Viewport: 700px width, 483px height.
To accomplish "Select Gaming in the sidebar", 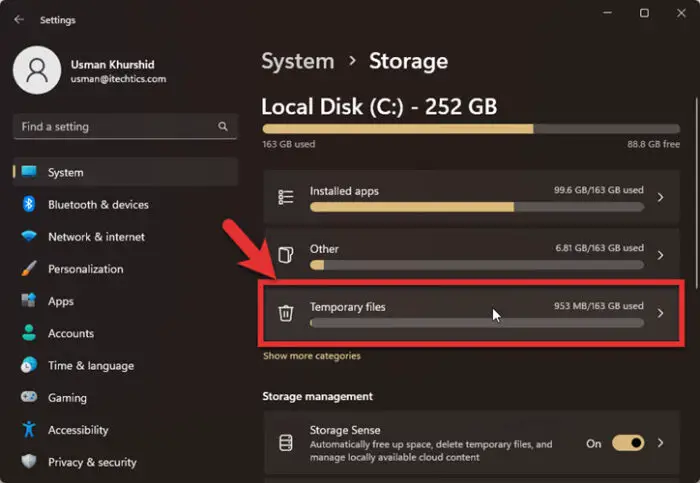I will click(125, 397).
